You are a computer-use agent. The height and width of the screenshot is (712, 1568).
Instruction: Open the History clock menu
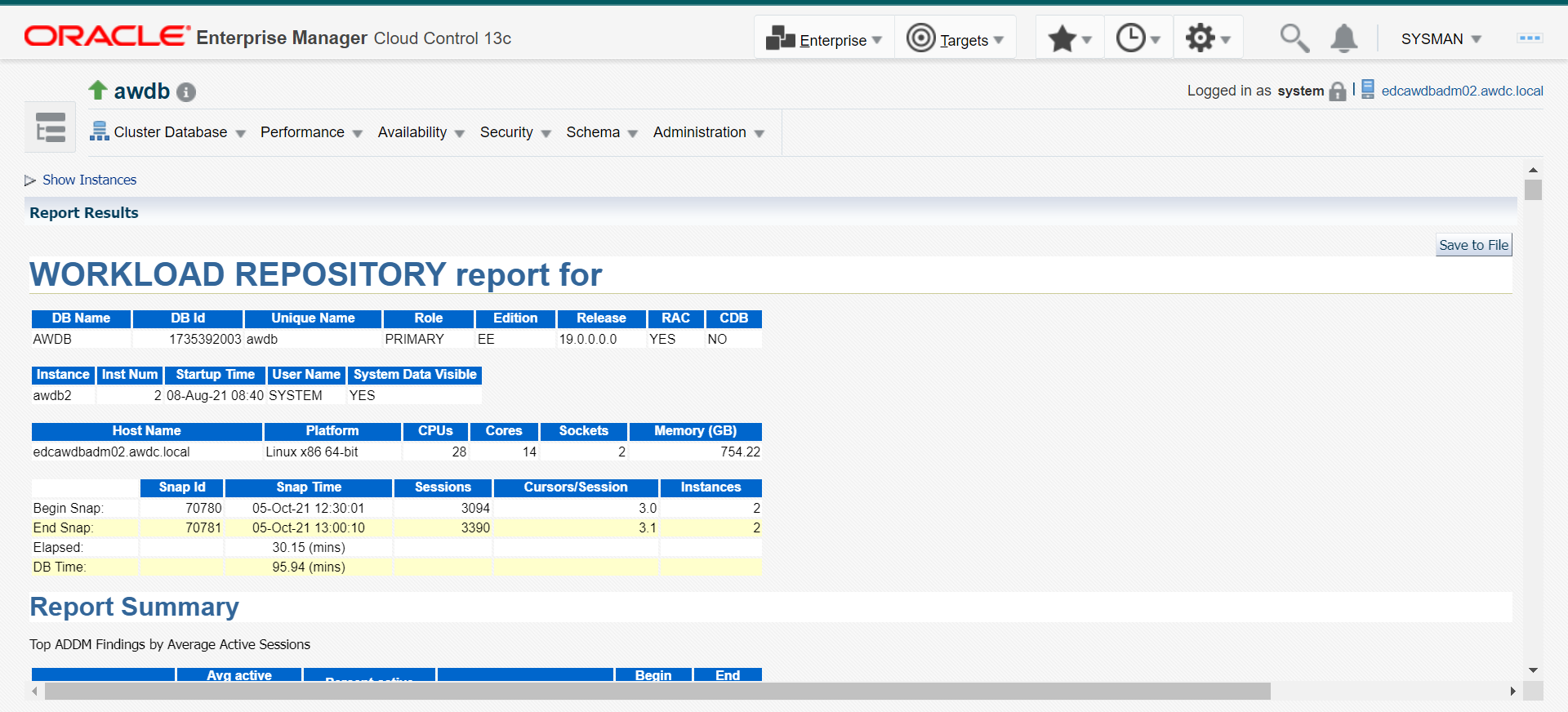1138,38
